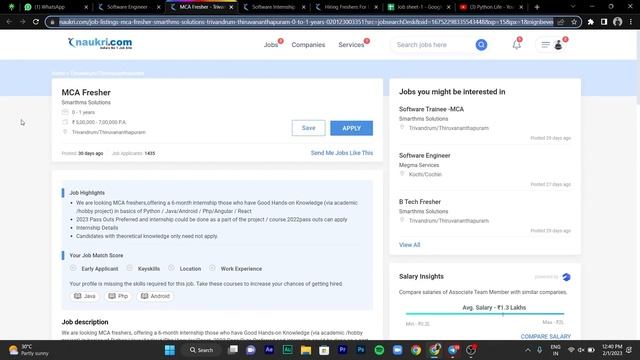Click the Android course icon chip

pyautogui.click(x=155, y=296)
